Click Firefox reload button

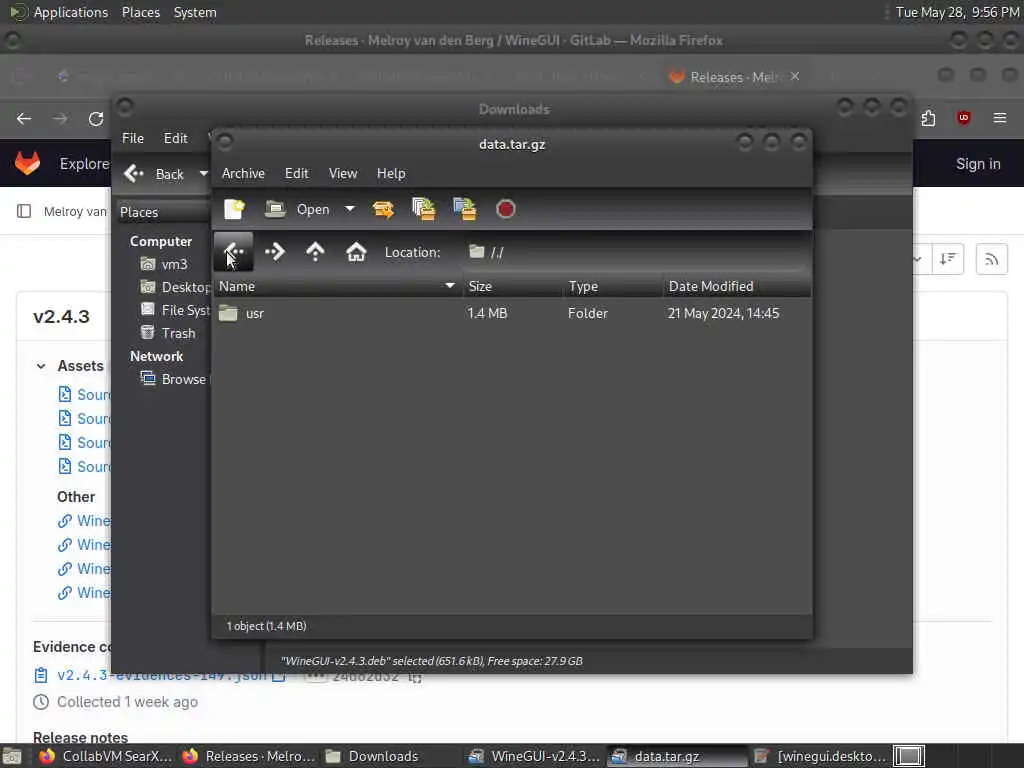tap(96, 119)
